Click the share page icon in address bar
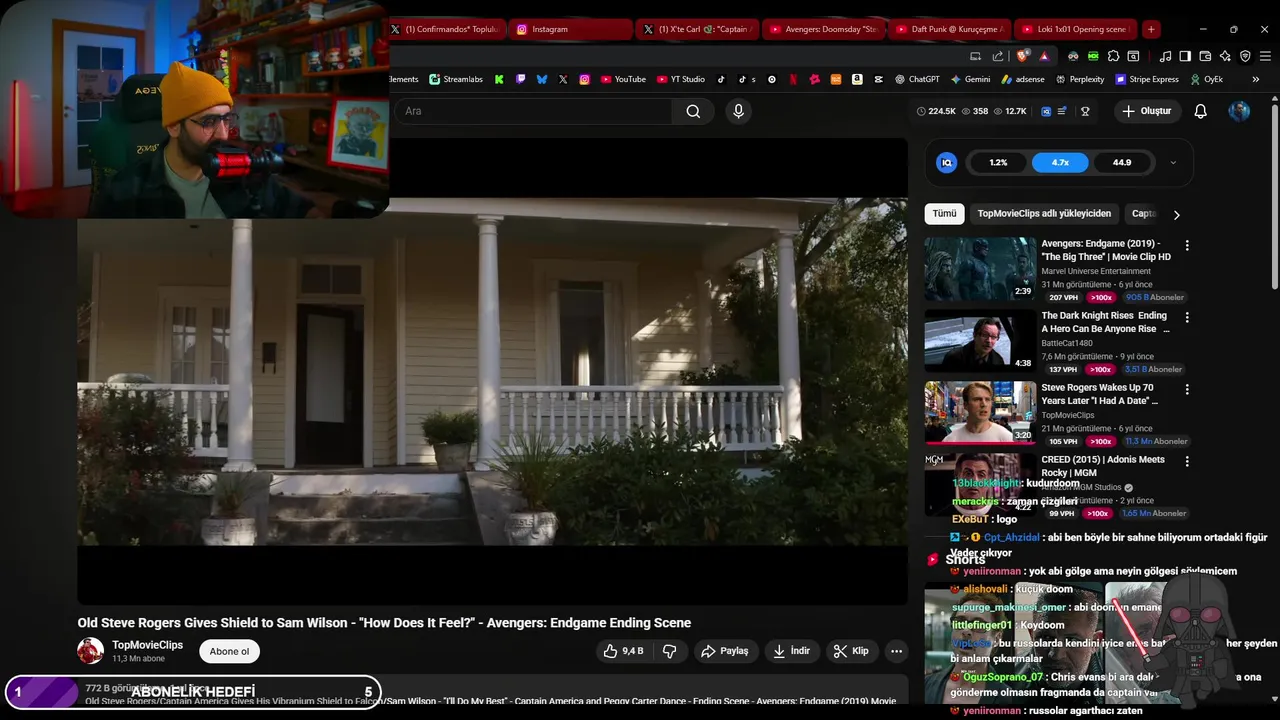The height and width of the screenshot is (720, 1280). (997, 56)
